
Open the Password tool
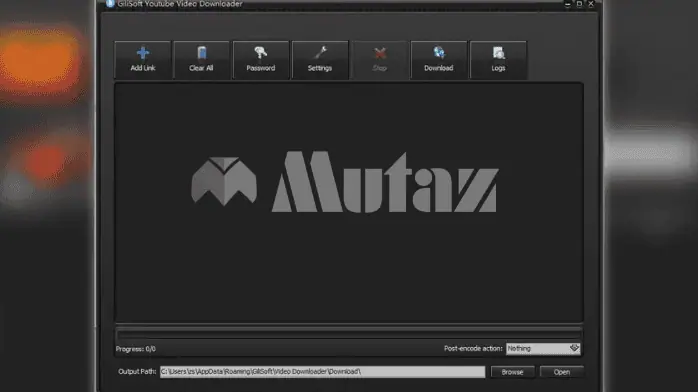[x=261, y=60]
